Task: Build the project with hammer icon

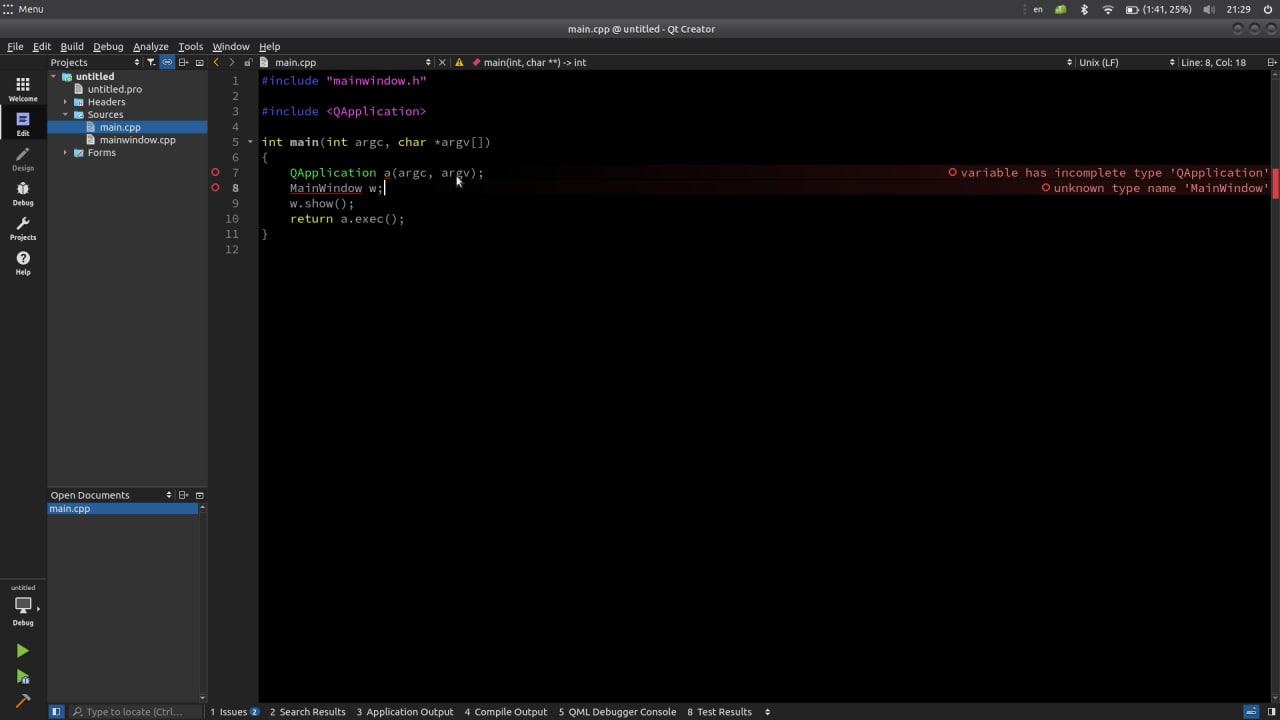Action: (23, 701)
